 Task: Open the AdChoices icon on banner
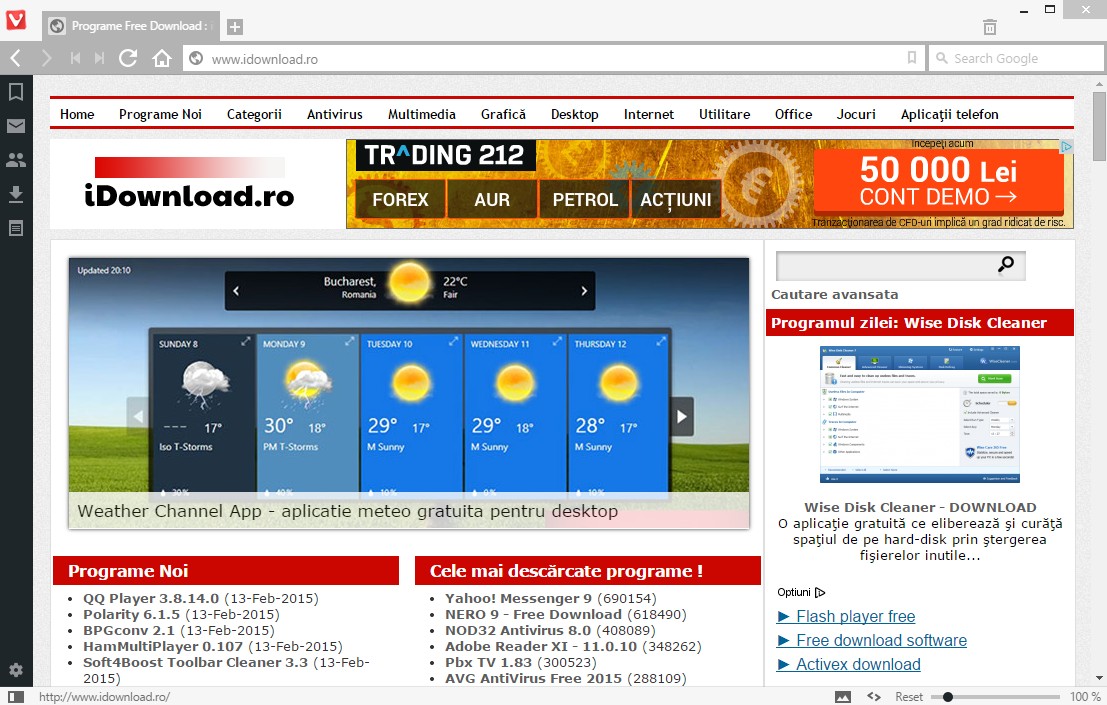pos(1067,146)
